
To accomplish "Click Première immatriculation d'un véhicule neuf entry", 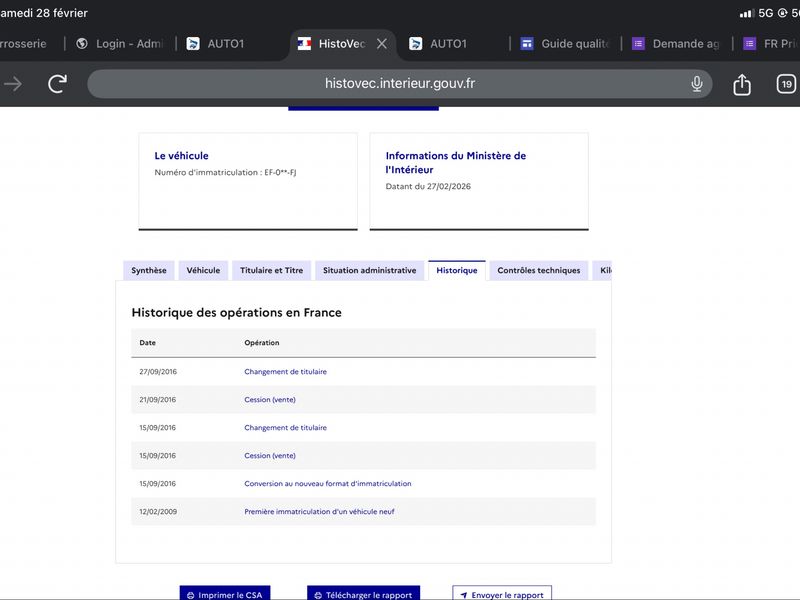I will click(x=319, y=512).
